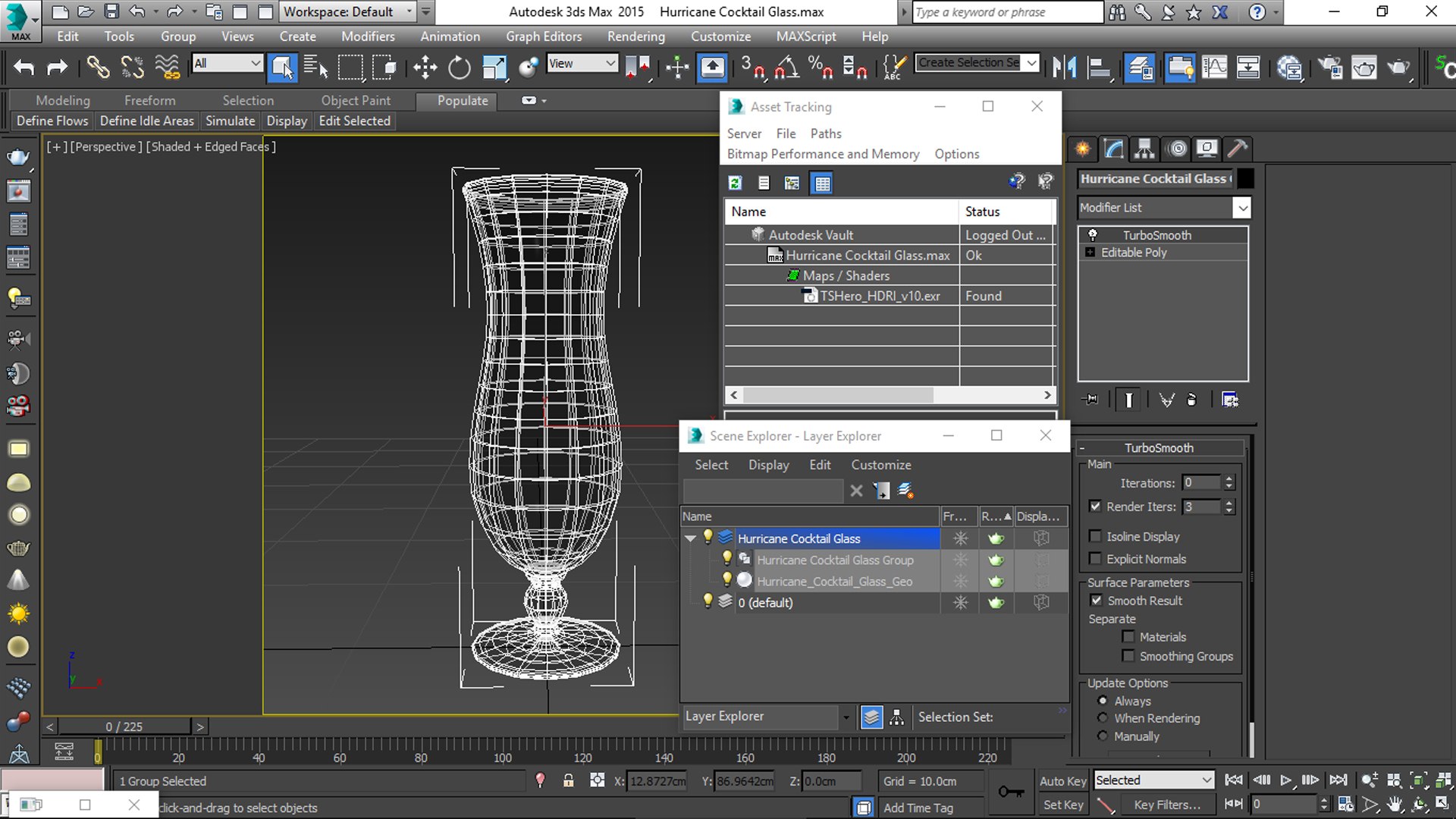1456x819 pixels.
Task: Click the Simulate button
Action: pos(230,121)
